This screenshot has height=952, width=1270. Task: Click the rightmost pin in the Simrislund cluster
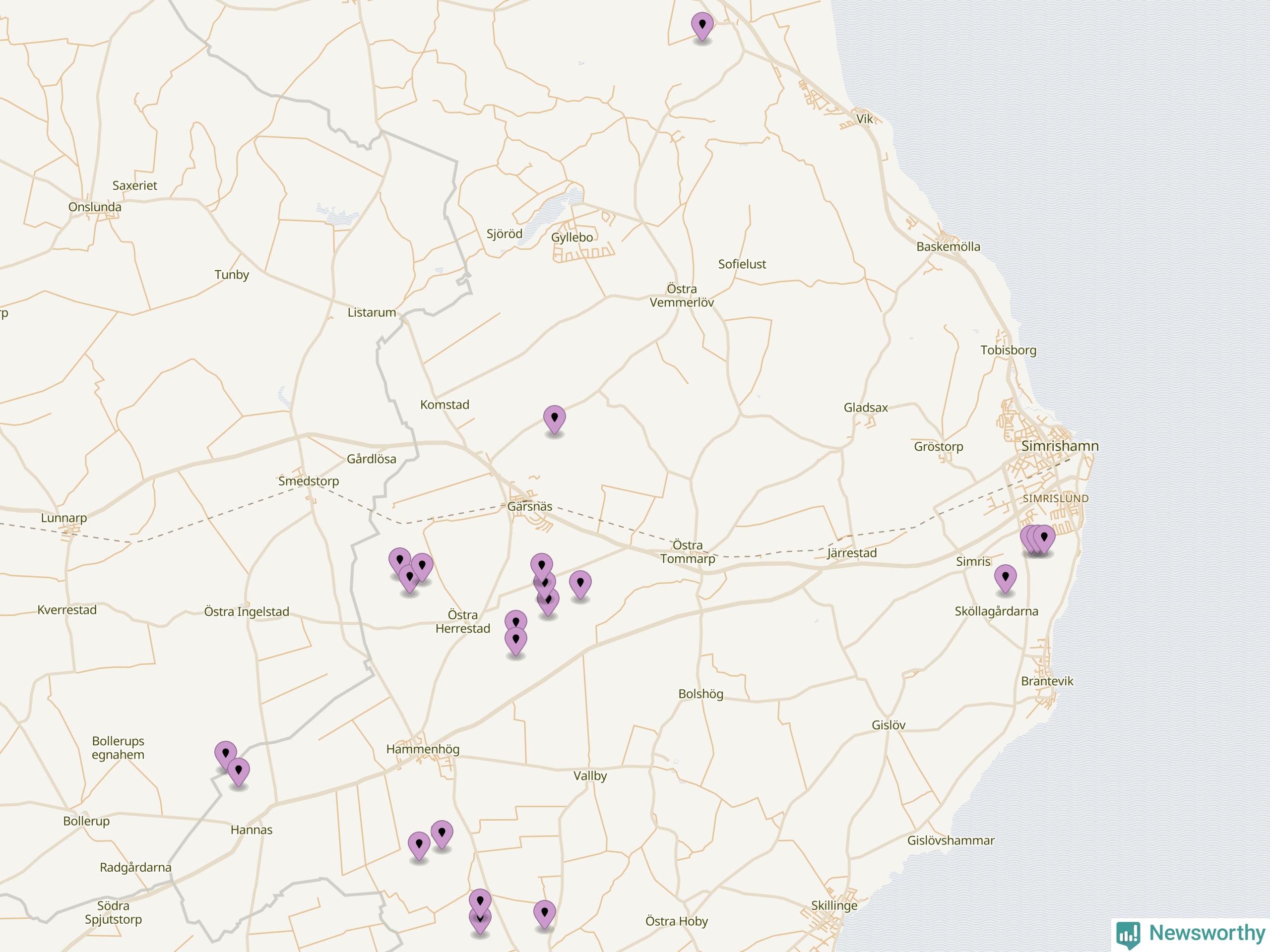1044,539
